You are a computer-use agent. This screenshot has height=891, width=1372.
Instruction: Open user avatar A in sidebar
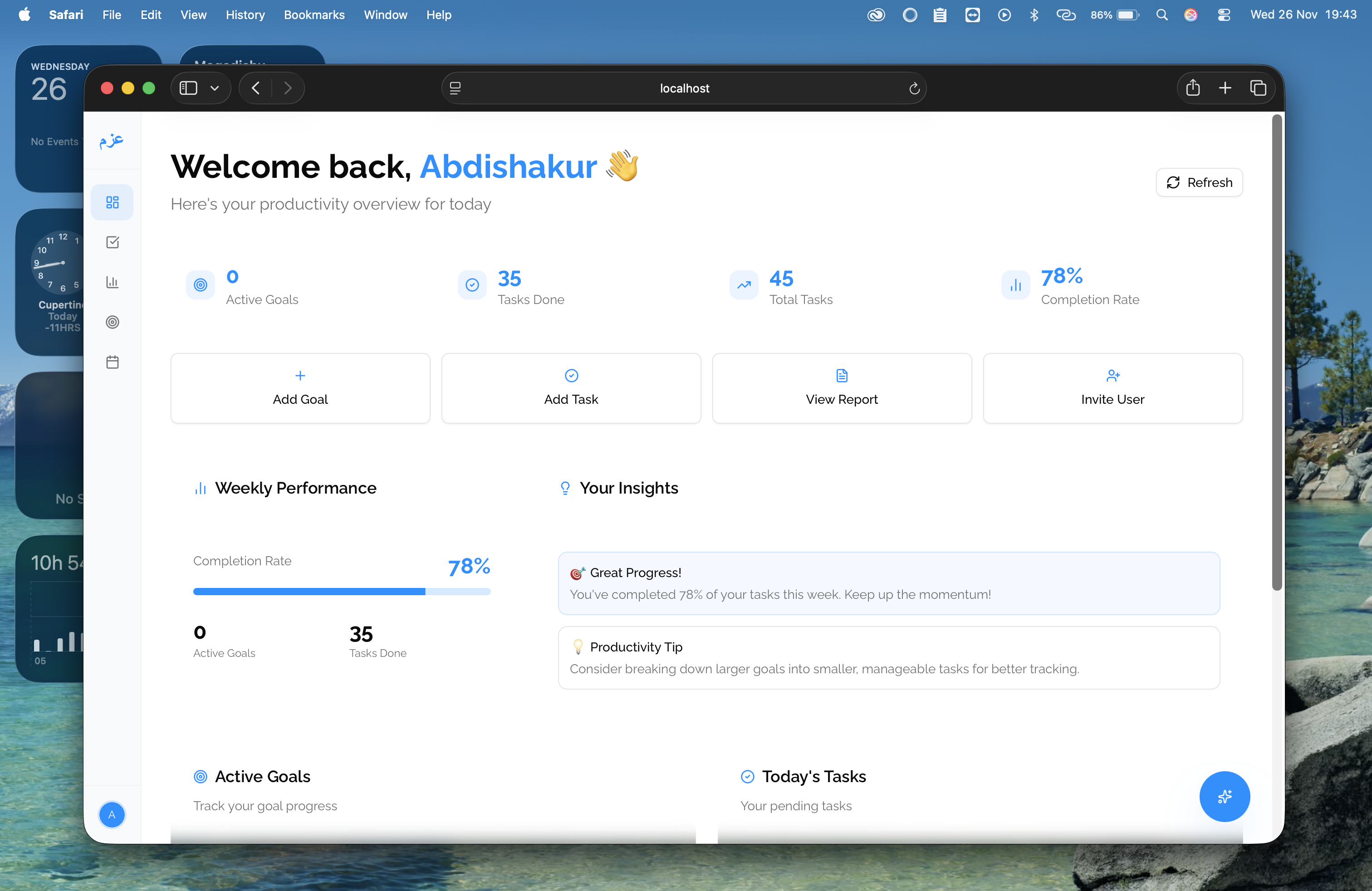pyautogui.click(x=112, y=814)
